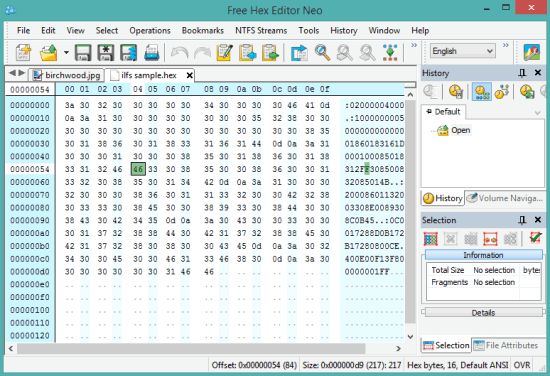
Task: Click the vertical scrollbar down arrow
Action: point(410,337)
